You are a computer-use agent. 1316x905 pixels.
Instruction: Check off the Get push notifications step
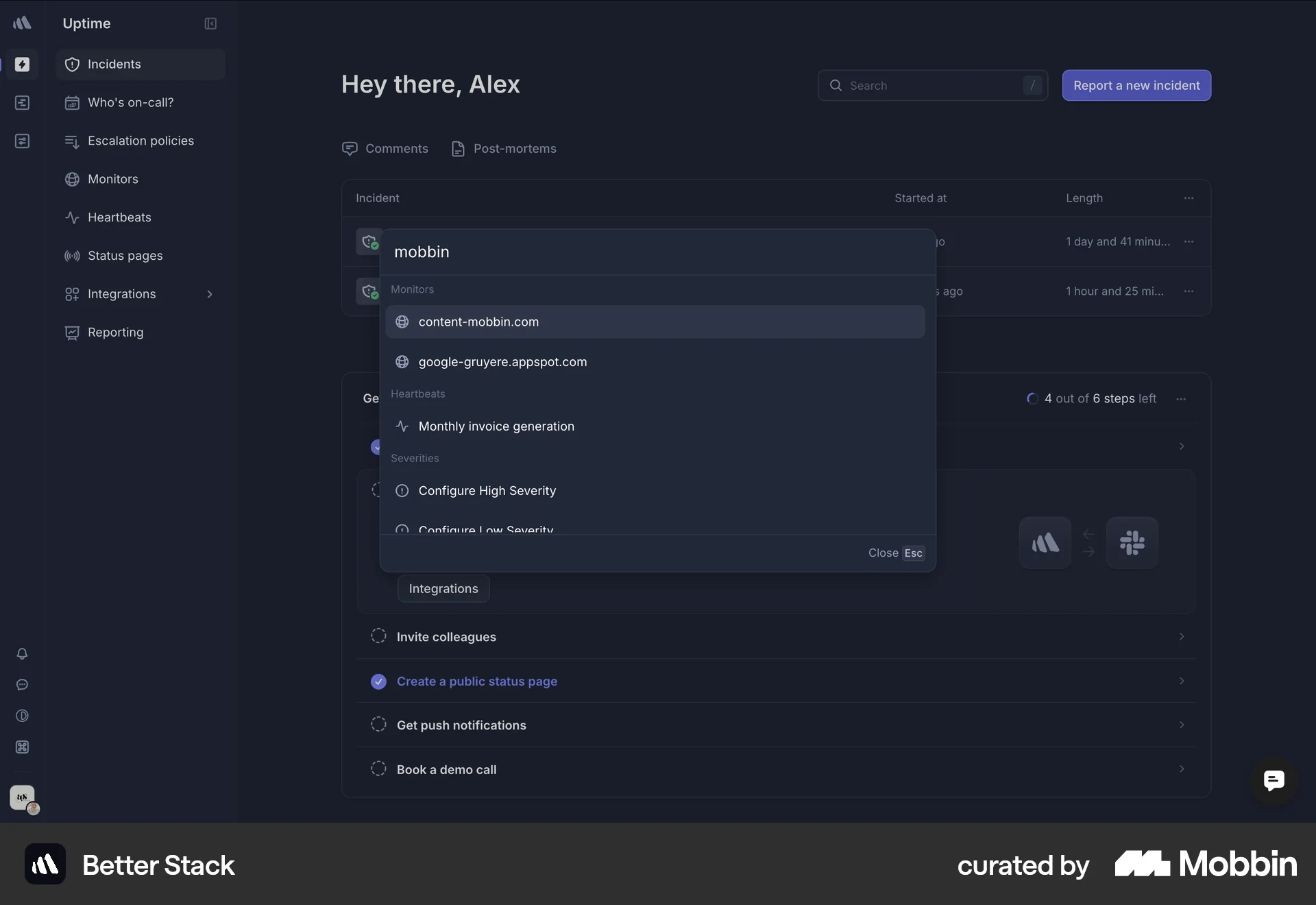pos(378,725)
